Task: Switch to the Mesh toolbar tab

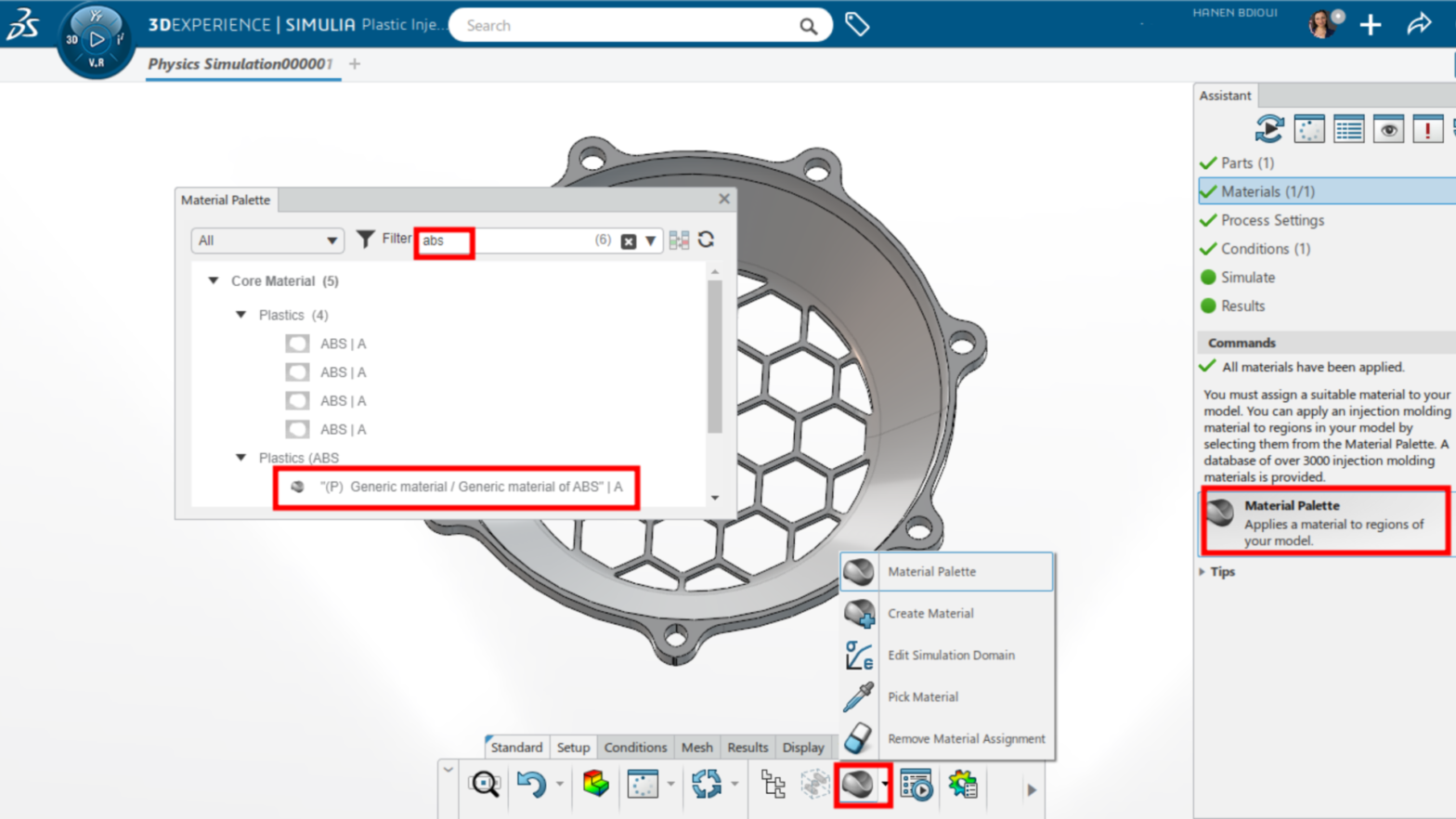Action: pyautogui.click(x=696, y=747)
